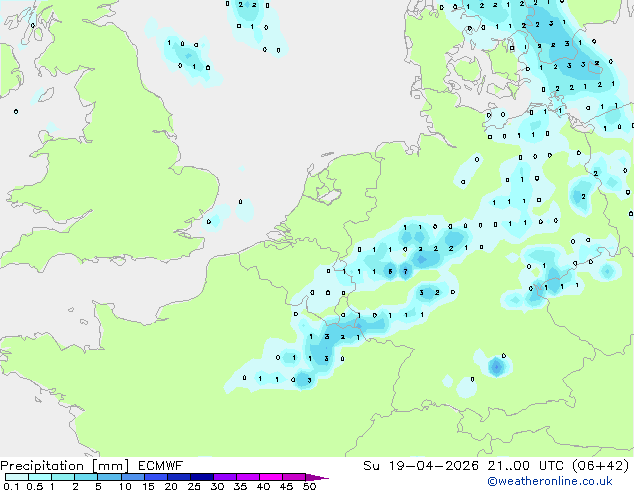634x490 pixels.
Task: Select the 2–5 mm legend swatch
Action: [x=86, y=477]
